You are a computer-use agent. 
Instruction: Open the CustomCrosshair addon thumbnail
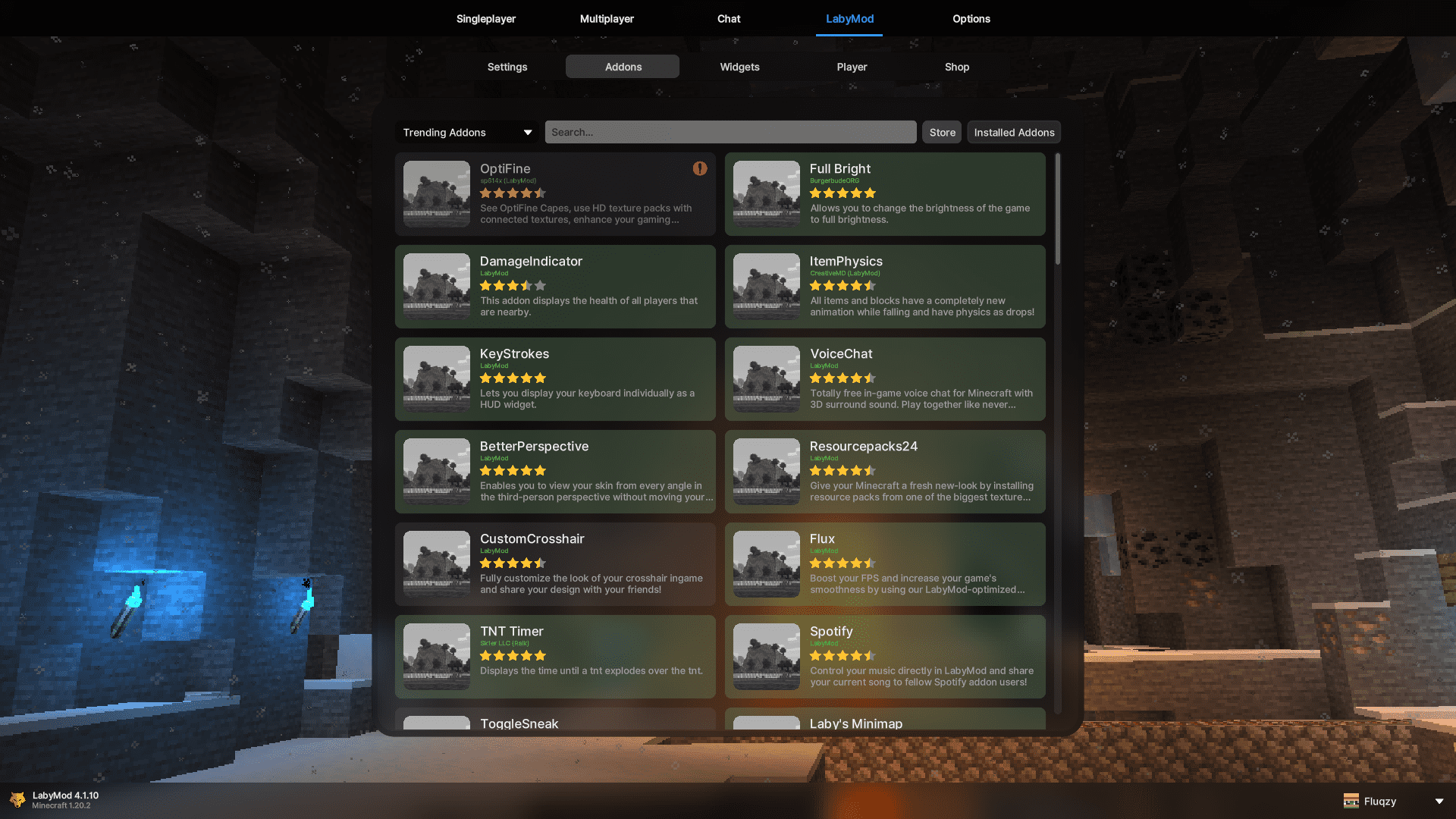[437, 564]
